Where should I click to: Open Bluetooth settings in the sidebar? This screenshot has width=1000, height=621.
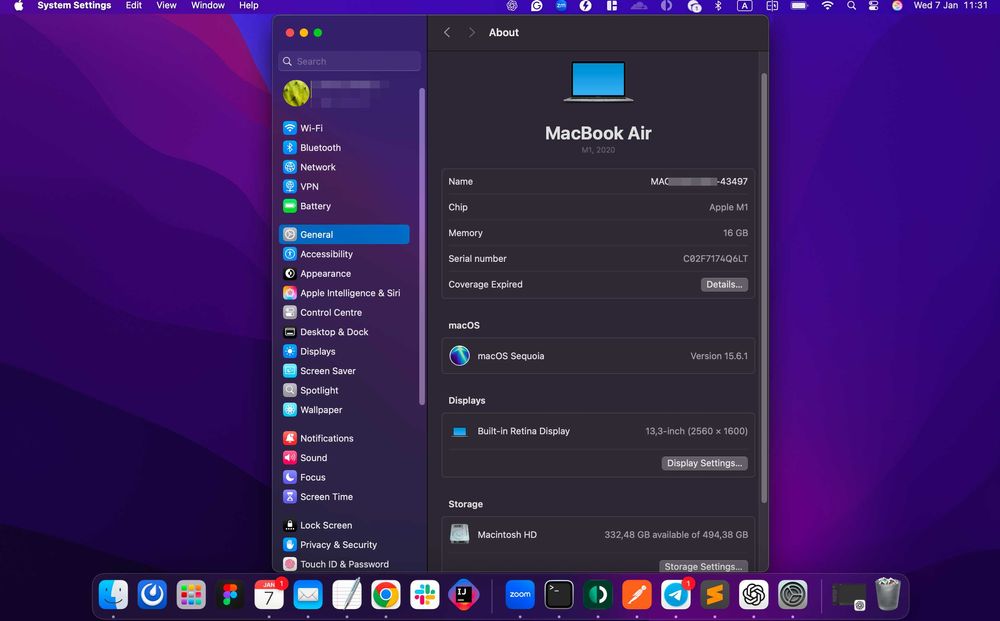[x=344, y=147]
